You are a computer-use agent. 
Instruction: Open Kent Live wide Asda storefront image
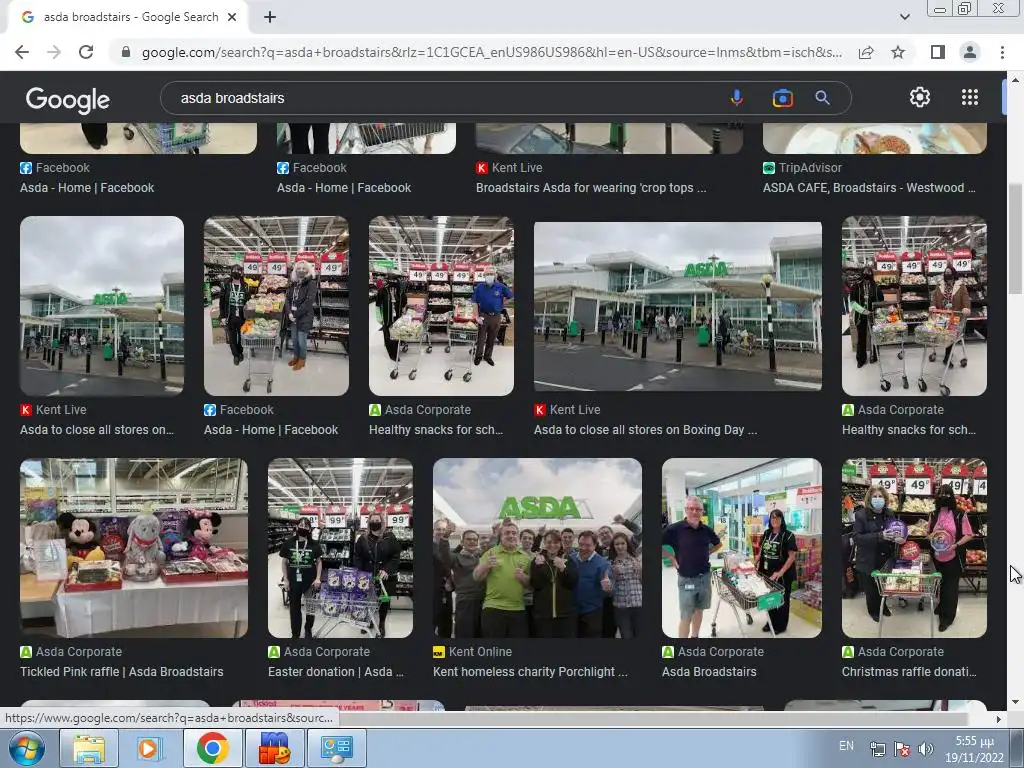click(678, 306)
